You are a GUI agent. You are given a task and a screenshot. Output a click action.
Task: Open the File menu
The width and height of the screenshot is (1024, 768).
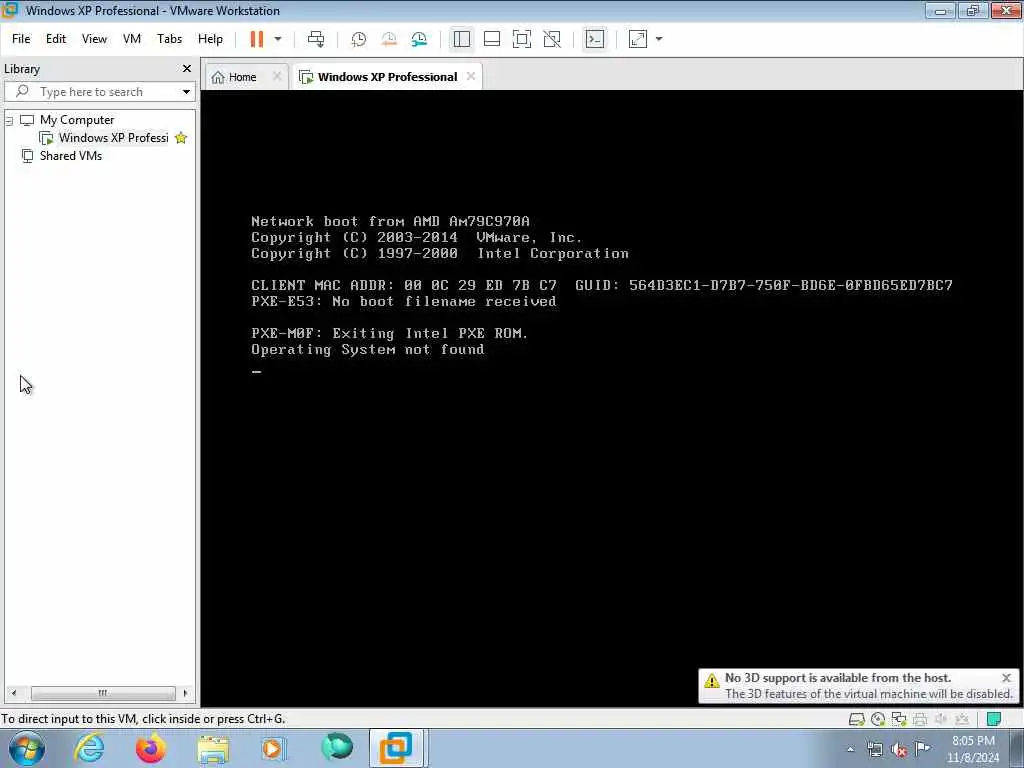tap(21, 39)
